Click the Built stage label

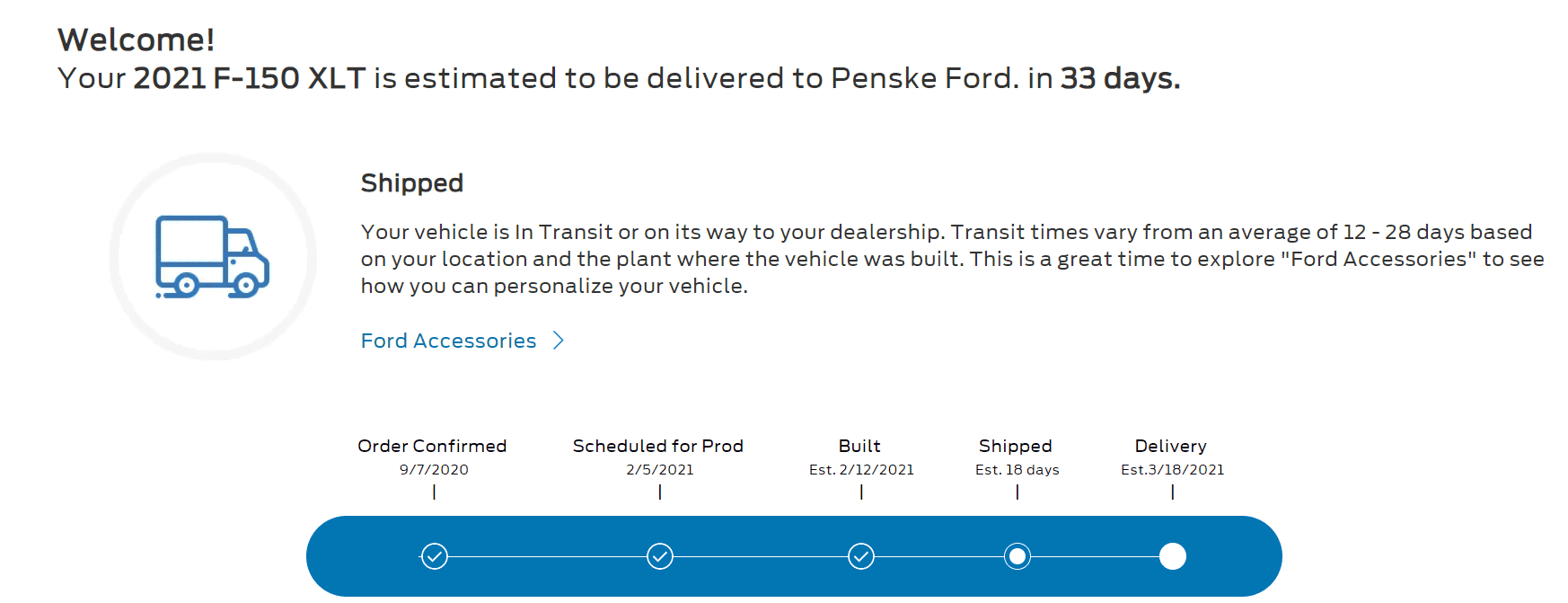point(860,446)
